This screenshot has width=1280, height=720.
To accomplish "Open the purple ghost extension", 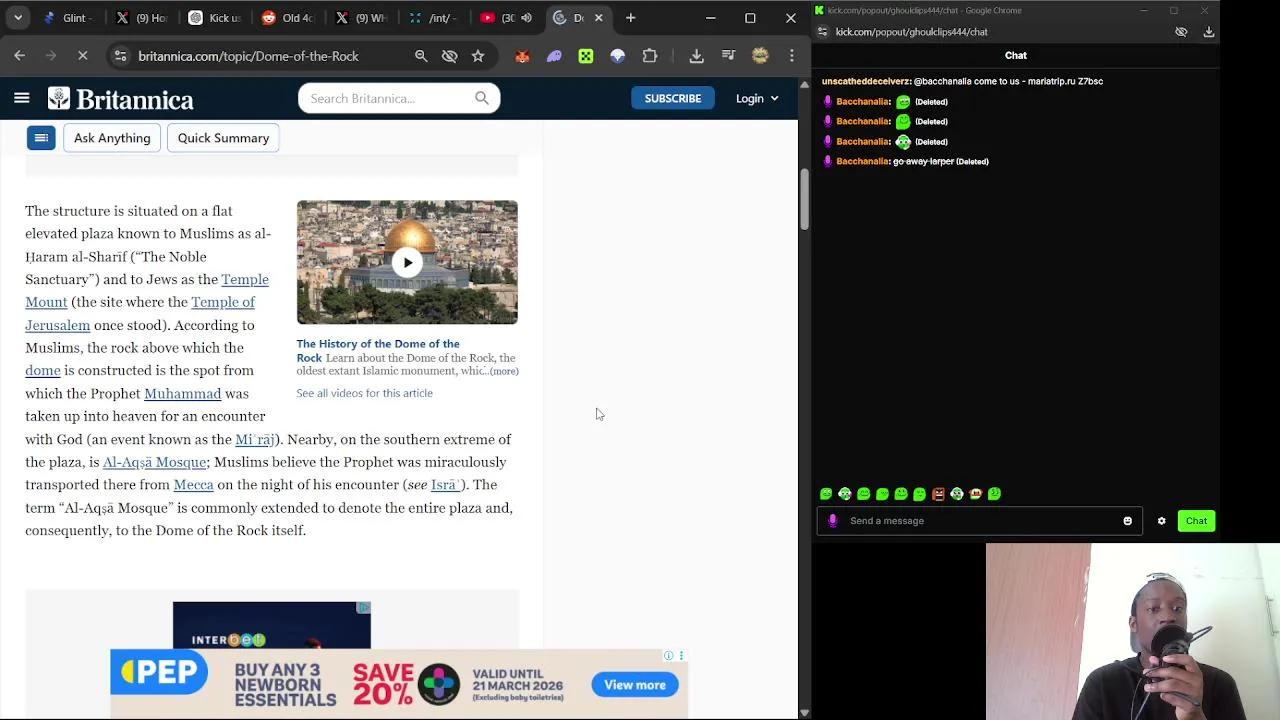I will coord(554,56).
